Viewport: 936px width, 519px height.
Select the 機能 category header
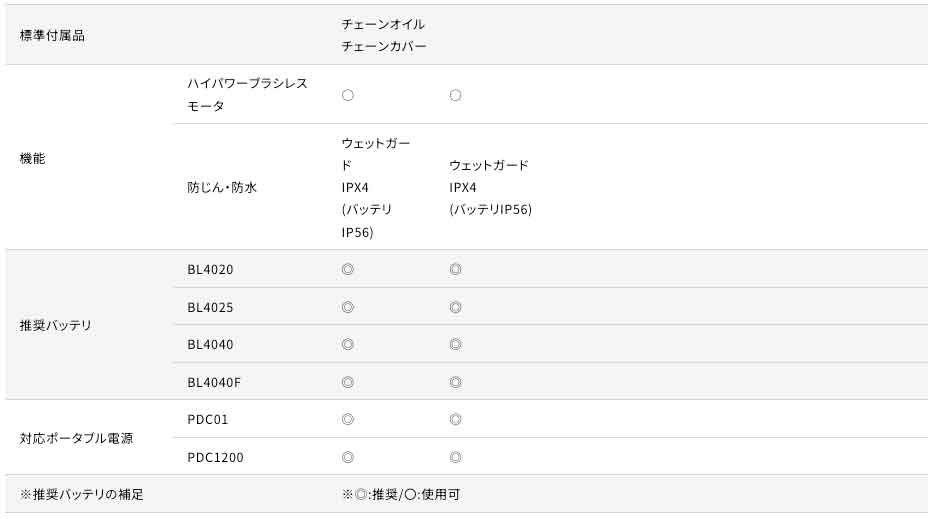[33, 158]
